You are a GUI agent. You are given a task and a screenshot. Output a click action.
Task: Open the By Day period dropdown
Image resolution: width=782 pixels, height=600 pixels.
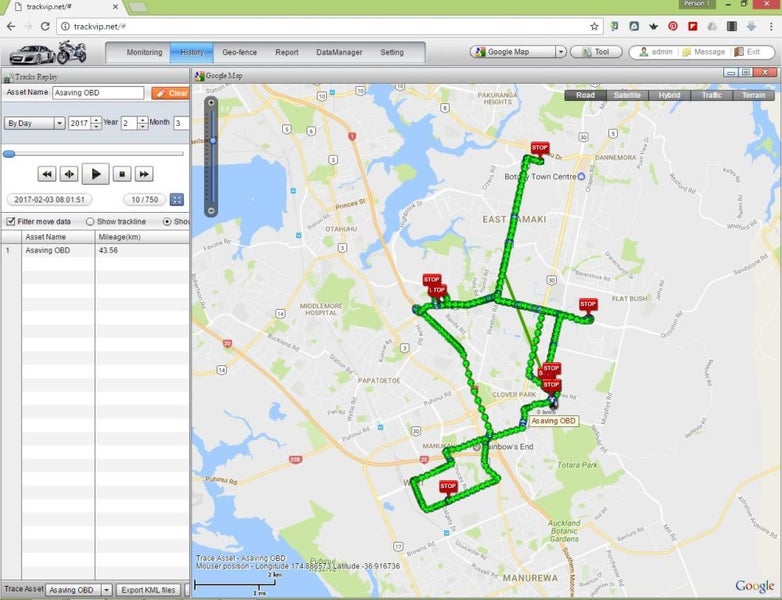59,123
